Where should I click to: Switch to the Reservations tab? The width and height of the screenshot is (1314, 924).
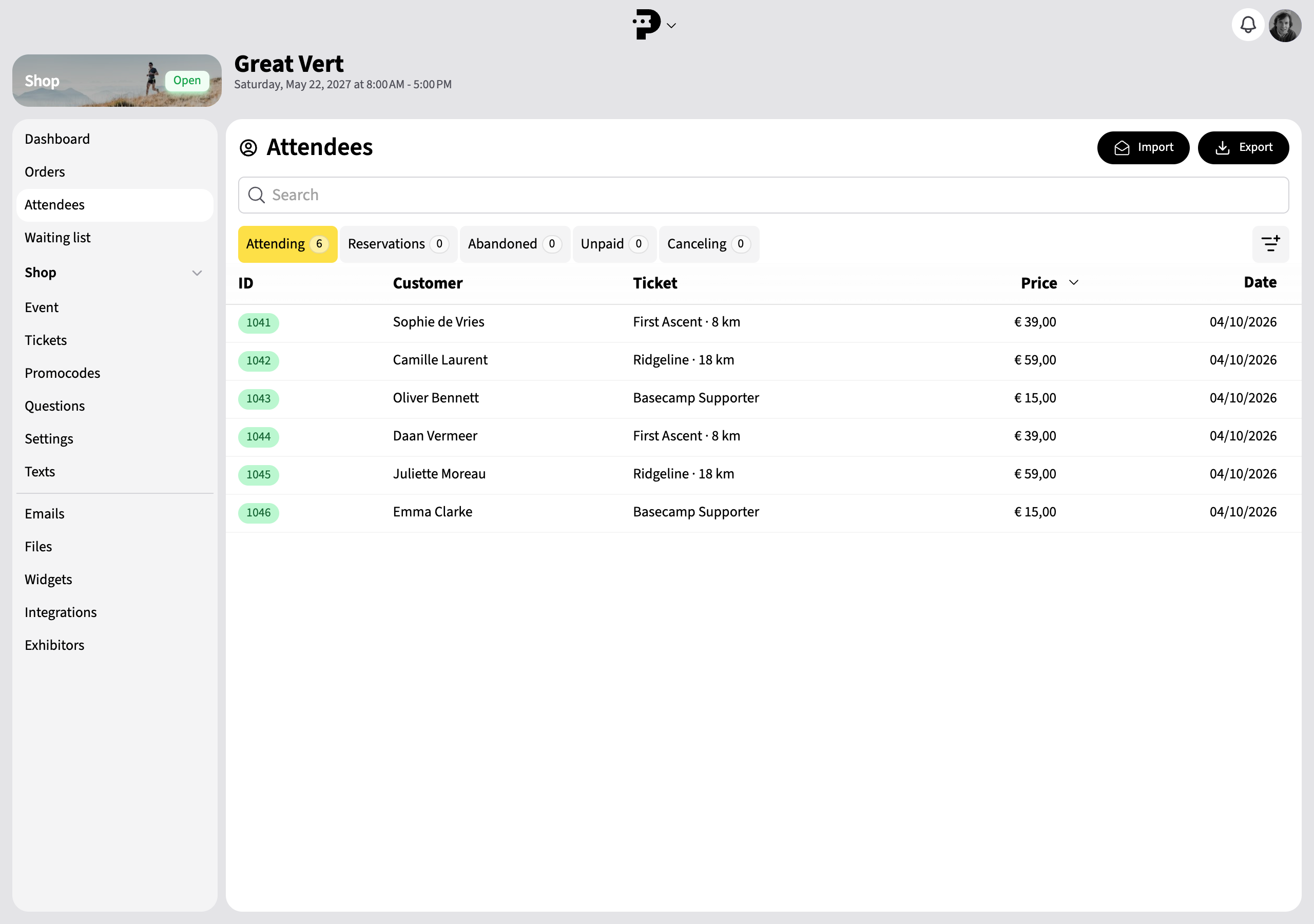click(x=398, y=244)
